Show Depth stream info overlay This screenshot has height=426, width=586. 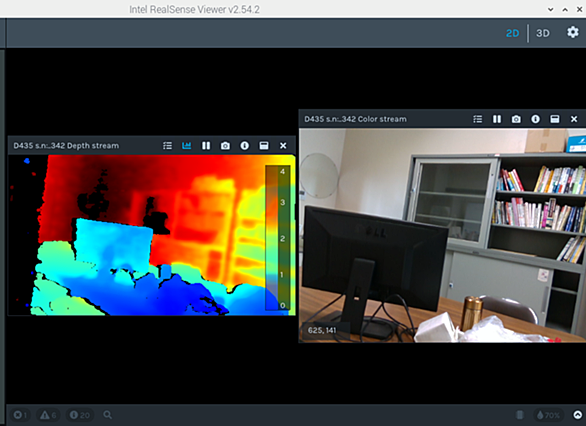pyautogui.click(x=244, y=145)
